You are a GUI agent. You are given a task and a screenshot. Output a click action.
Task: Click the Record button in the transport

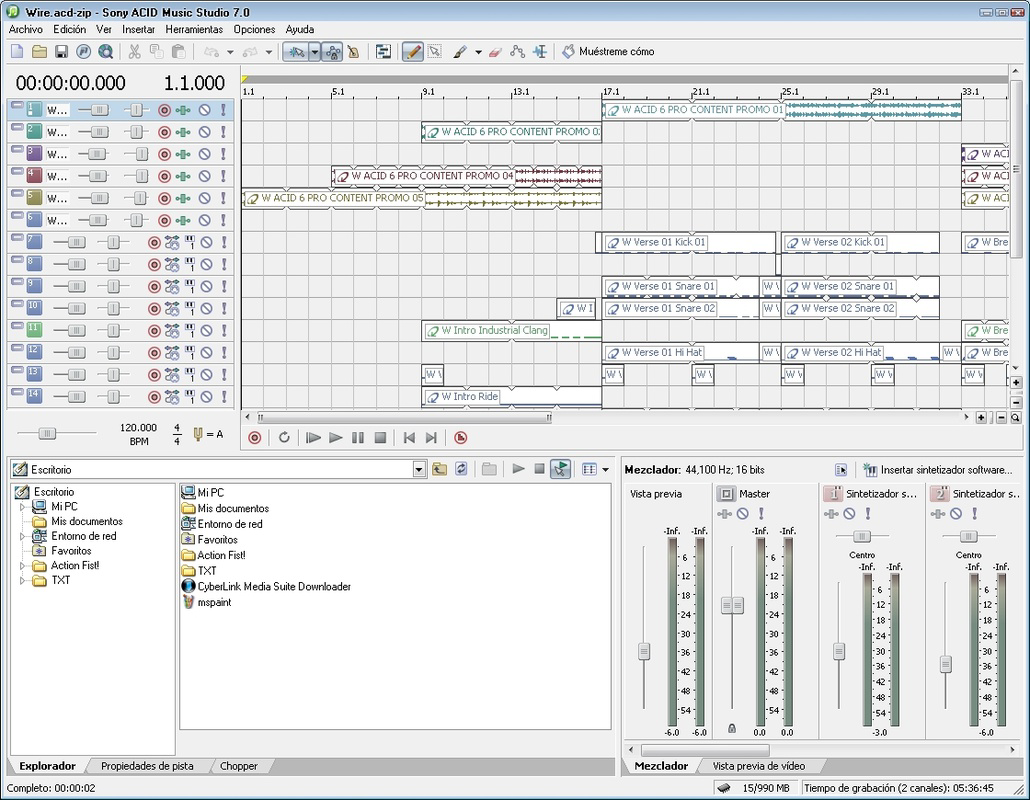point(255,437)
